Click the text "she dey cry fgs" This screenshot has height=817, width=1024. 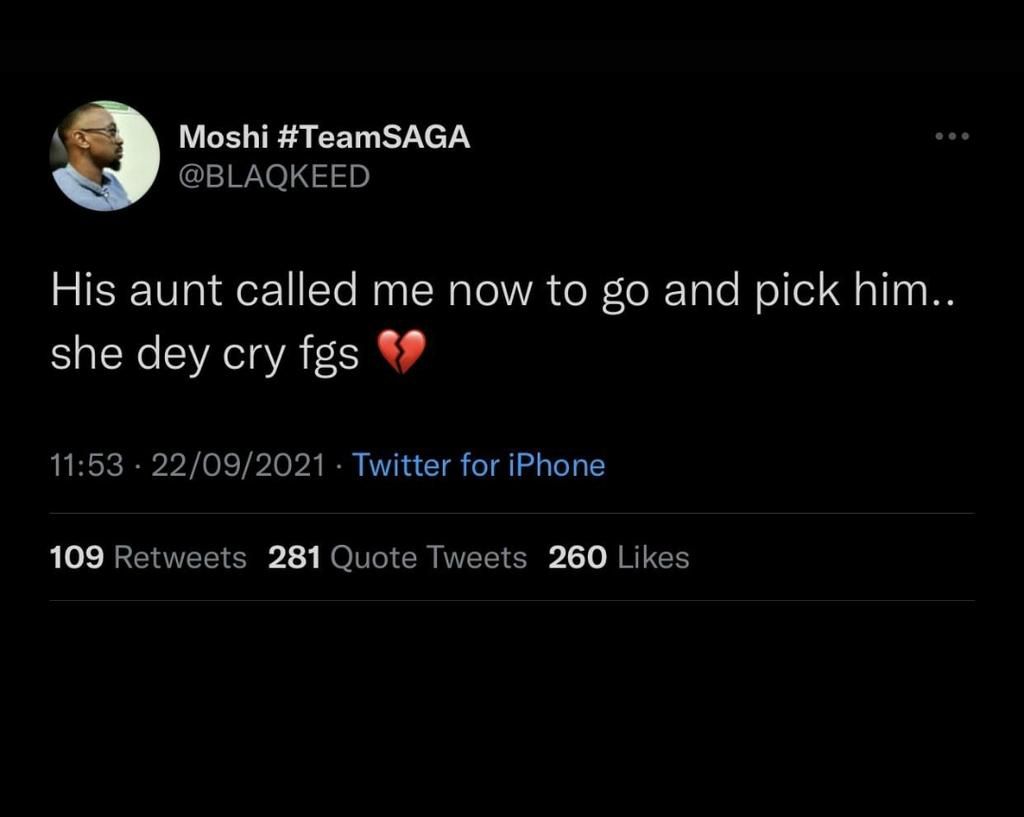pyautogui.click(x=205, y=354)
